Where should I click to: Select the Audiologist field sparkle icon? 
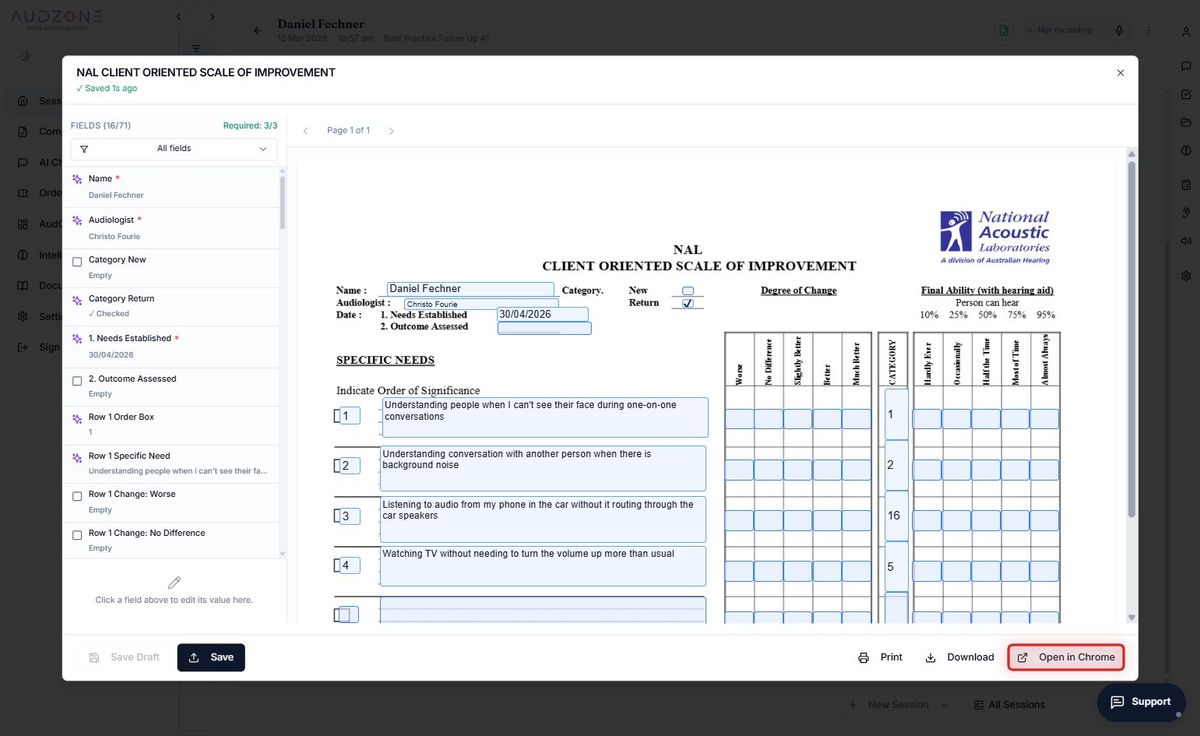tap(77, 220)
